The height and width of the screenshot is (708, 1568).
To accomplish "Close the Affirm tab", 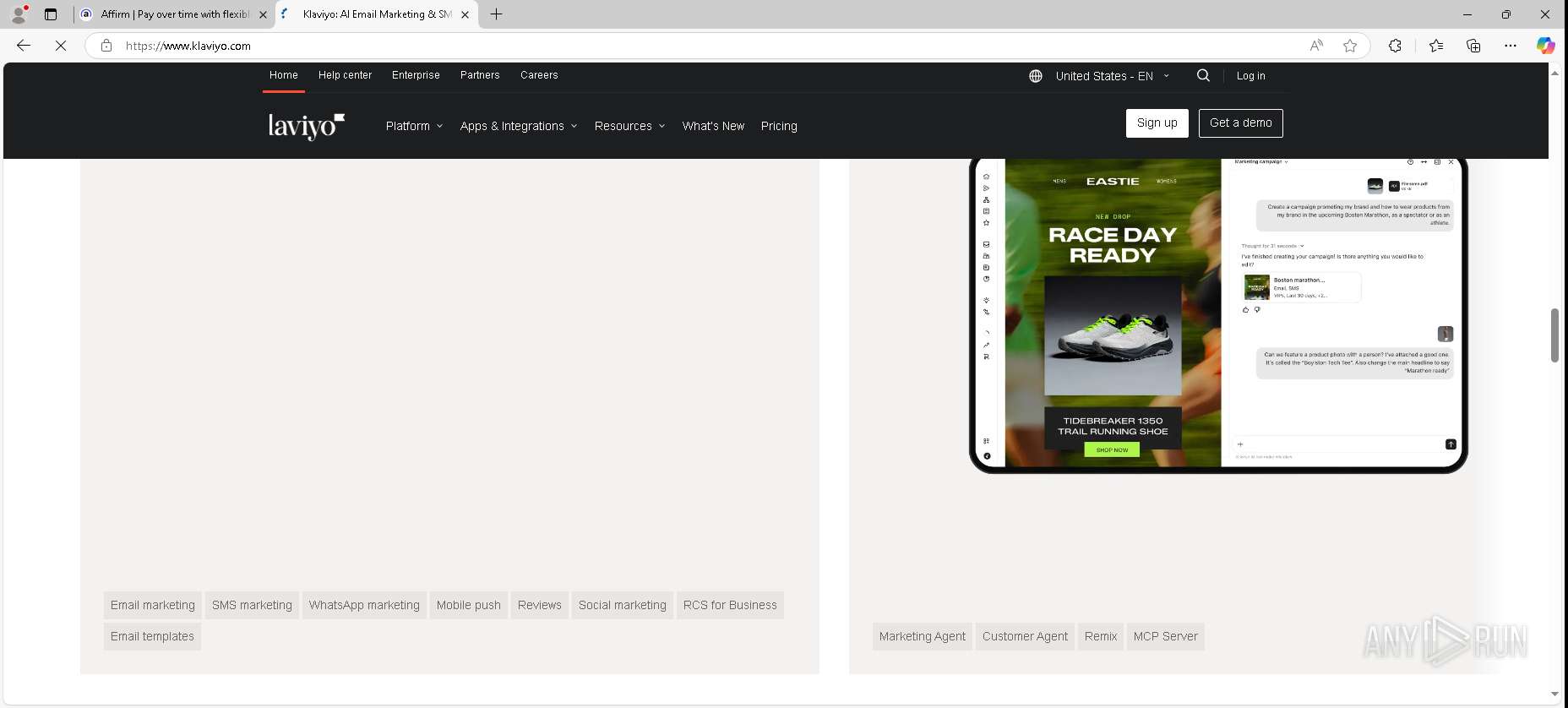I will (263, 14).
